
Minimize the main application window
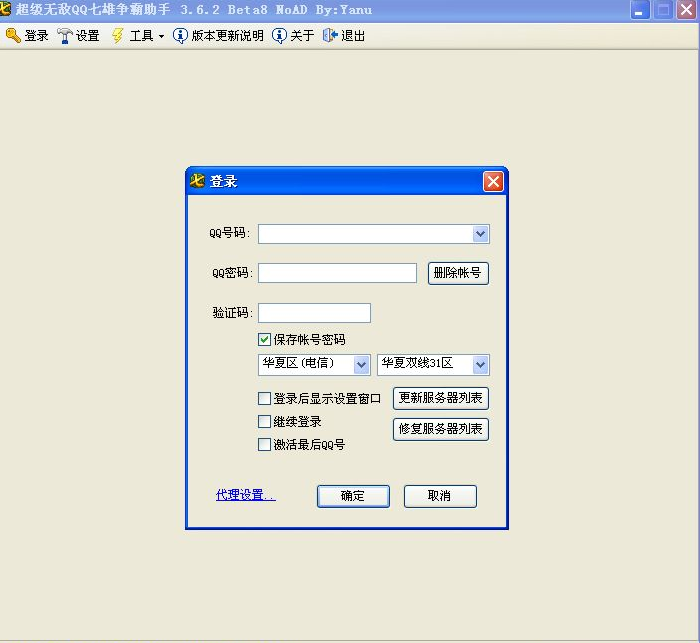coord(640,10)
